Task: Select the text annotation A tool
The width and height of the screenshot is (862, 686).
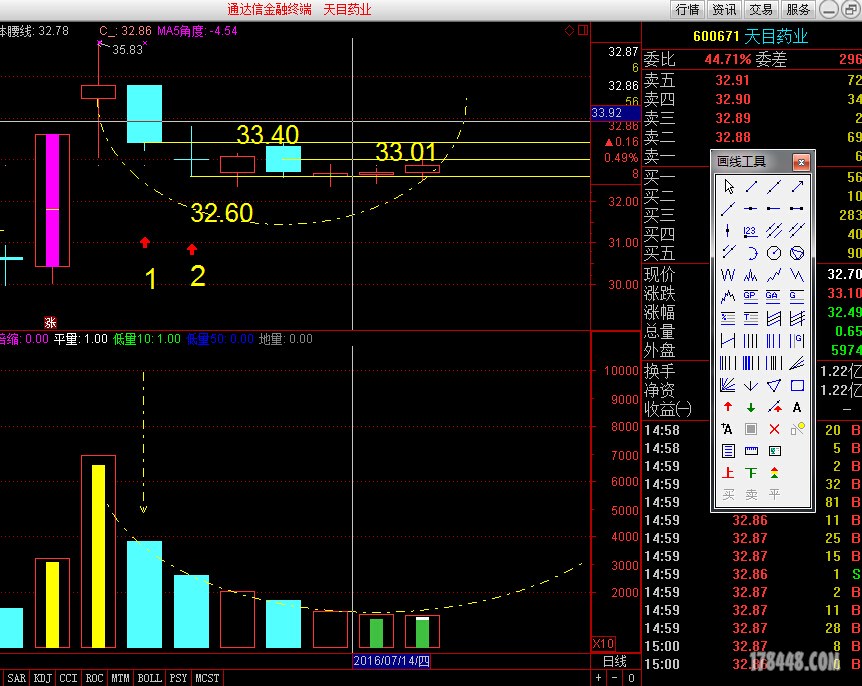Action: (x=797, y=407)
